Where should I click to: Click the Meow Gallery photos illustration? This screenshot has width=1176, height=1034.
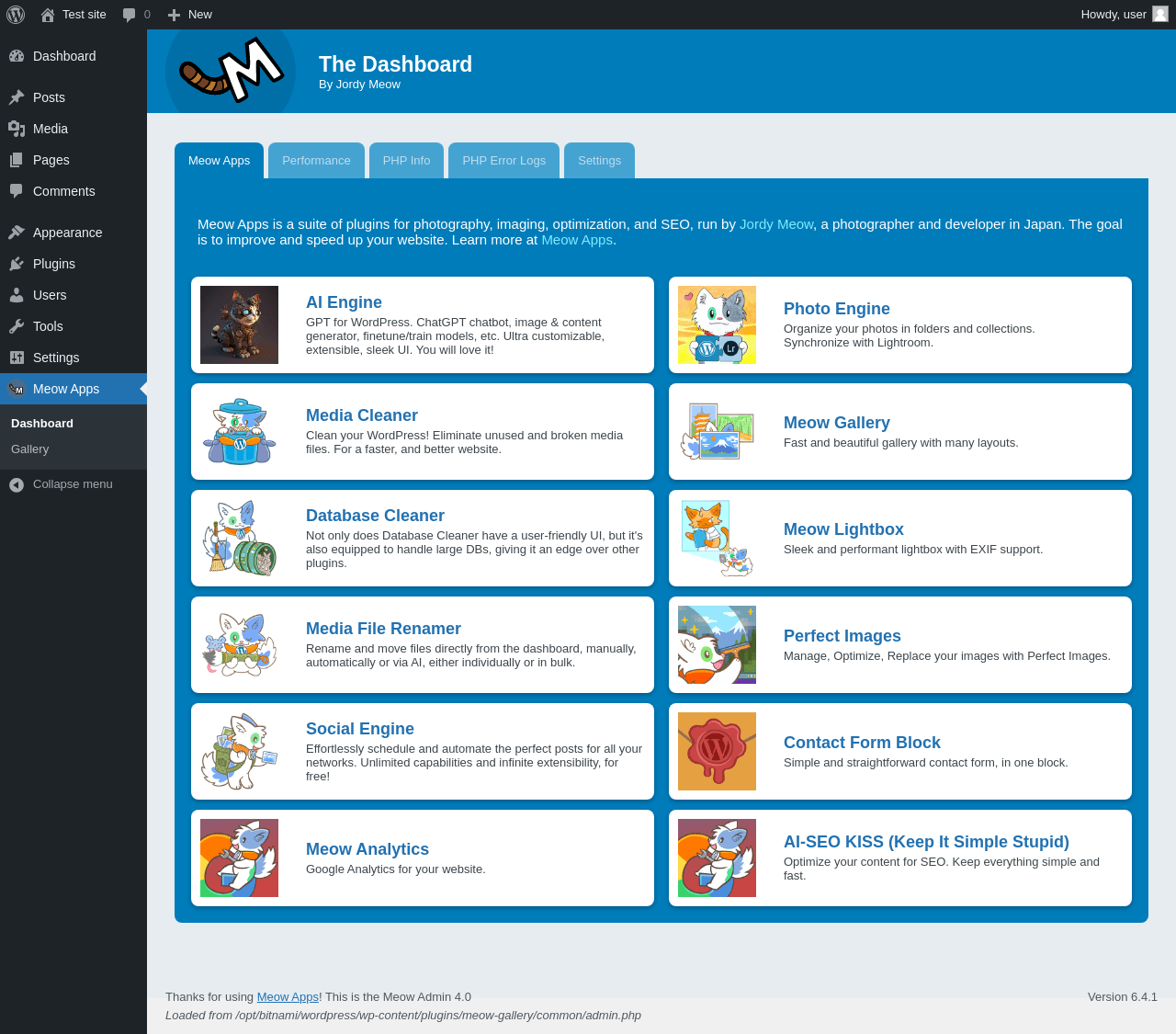[717, 431]
